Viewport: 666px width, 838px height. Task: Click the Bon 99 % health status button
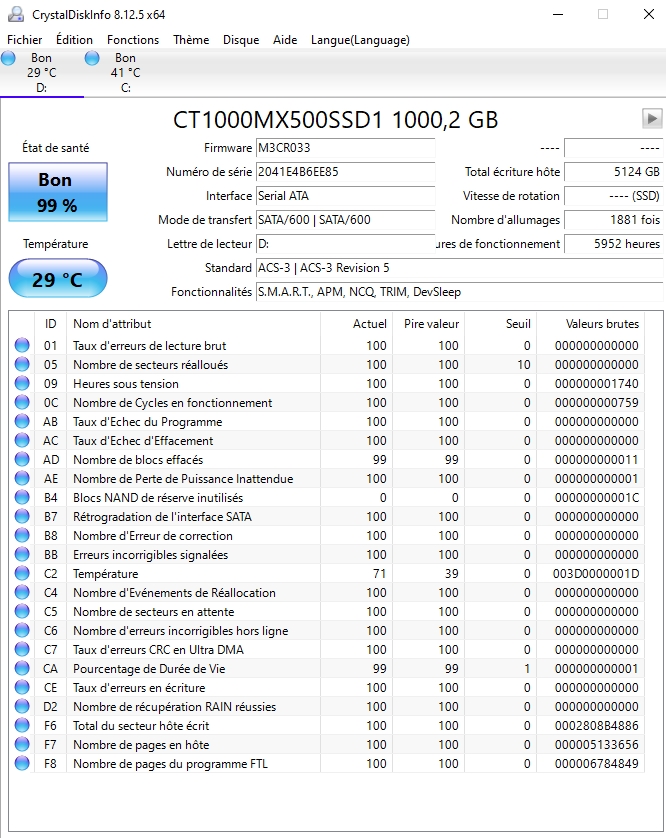[58, 192]
